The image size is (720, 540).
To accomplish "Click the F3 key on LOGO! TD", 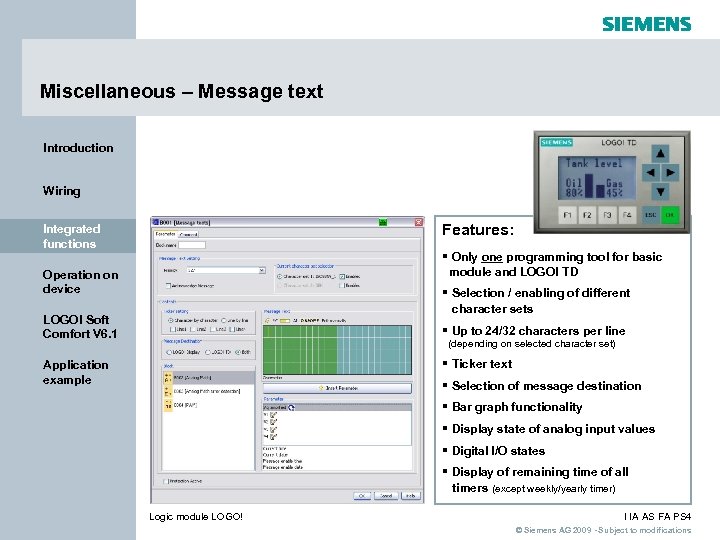I will coord(607,215).
